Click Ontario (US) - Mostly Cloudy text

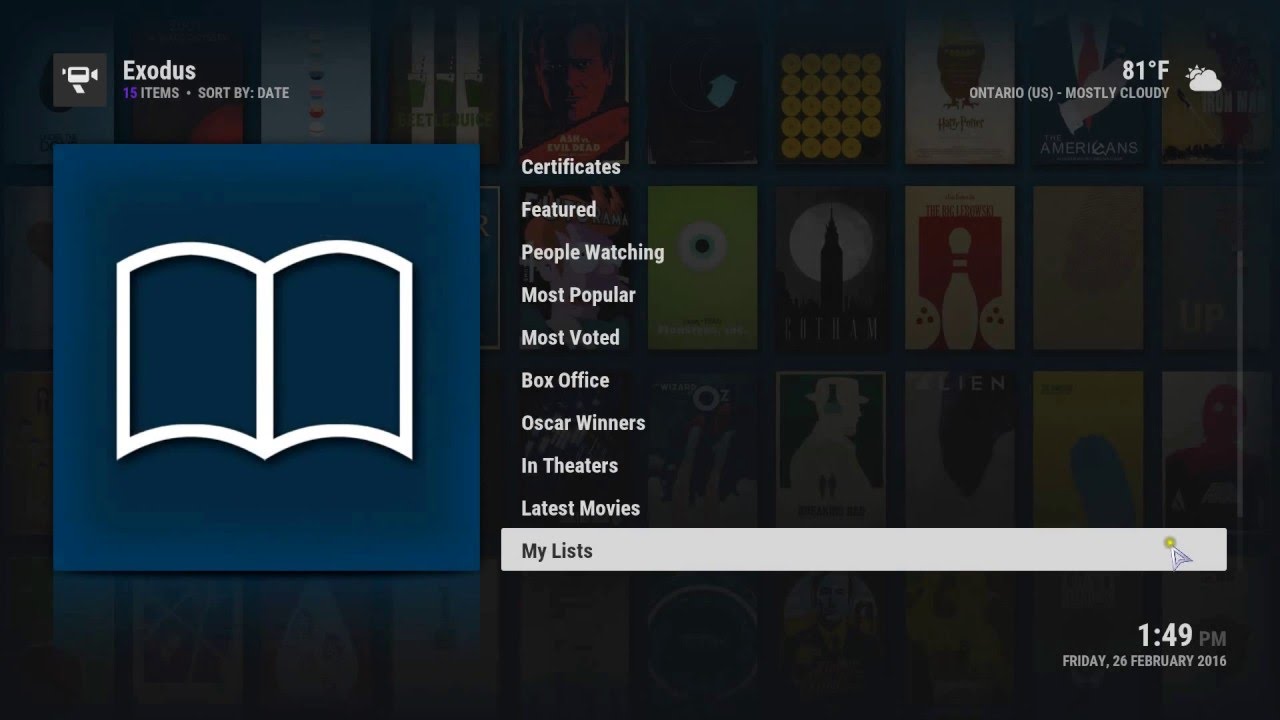pyautogui.click(x=1069, y=93)
